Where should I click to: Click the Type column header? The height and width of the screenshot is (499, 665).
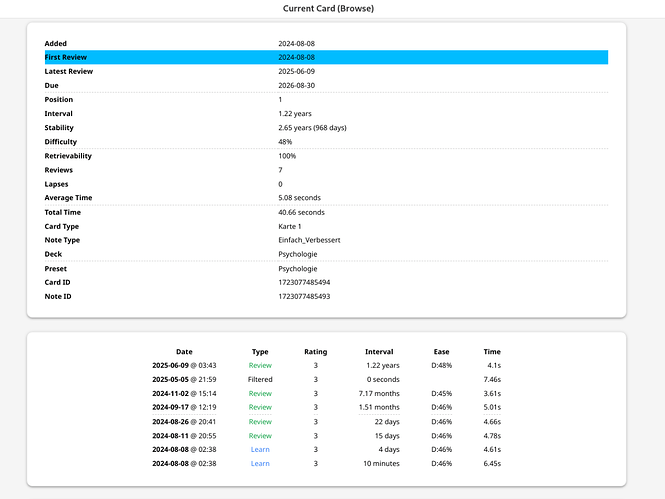(x=260, y=352)
